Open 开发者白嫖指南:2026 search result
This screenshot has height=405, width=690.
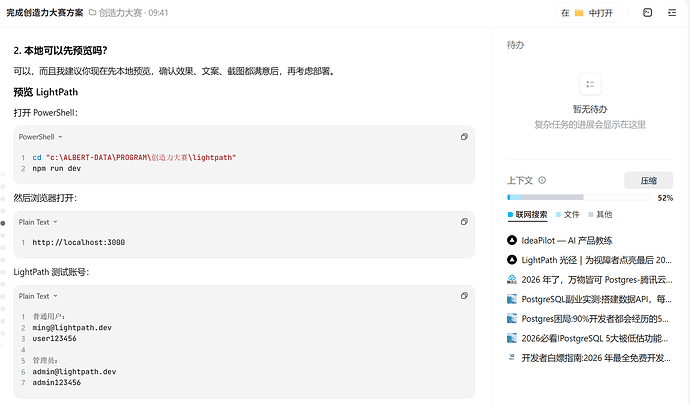tap(590, 358)
